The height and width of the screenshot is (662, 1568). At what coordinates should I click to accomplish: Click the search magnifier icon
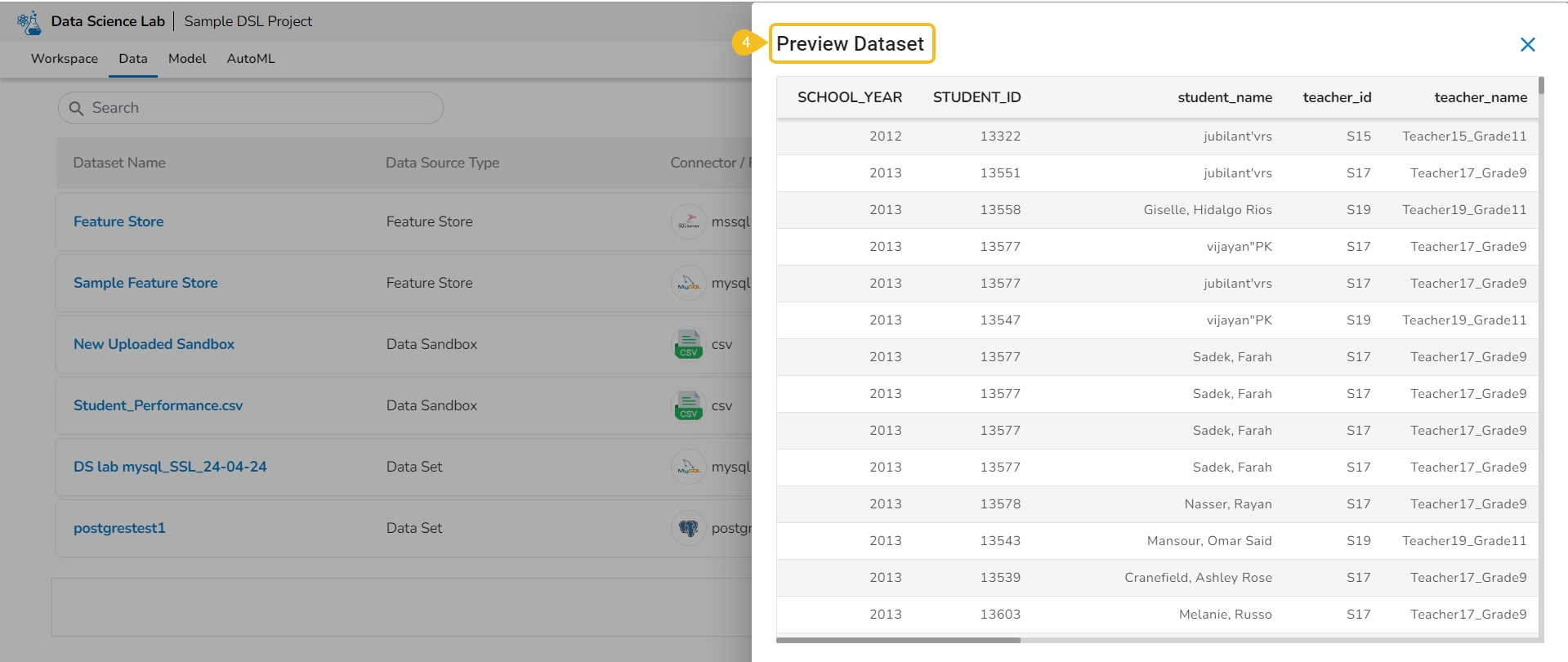pos(77,108)
